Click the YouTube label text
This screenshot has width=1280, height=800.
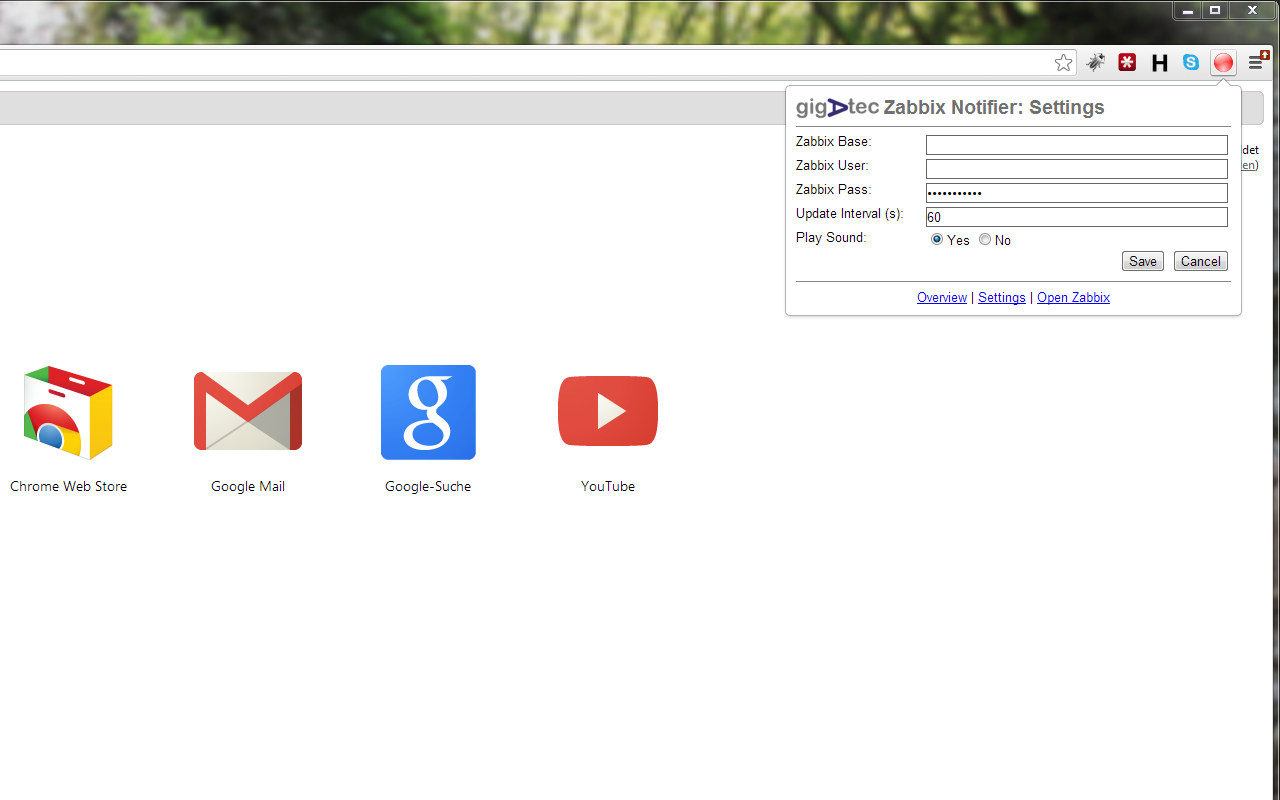click(x=608, y=486)
